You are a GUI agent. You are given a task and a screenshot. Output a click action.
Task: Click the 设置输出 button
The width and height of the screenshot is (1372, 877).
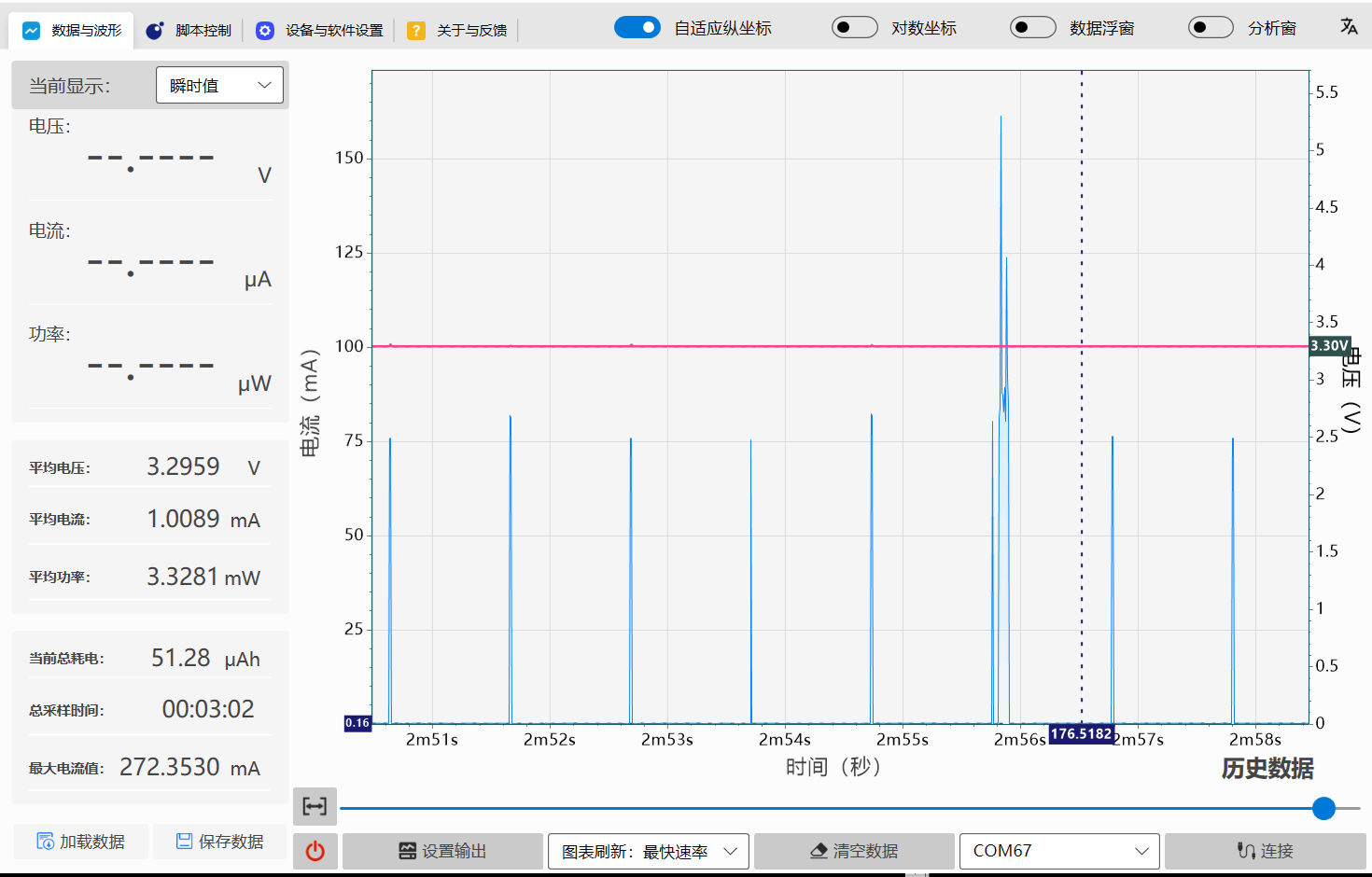(442, 851)
